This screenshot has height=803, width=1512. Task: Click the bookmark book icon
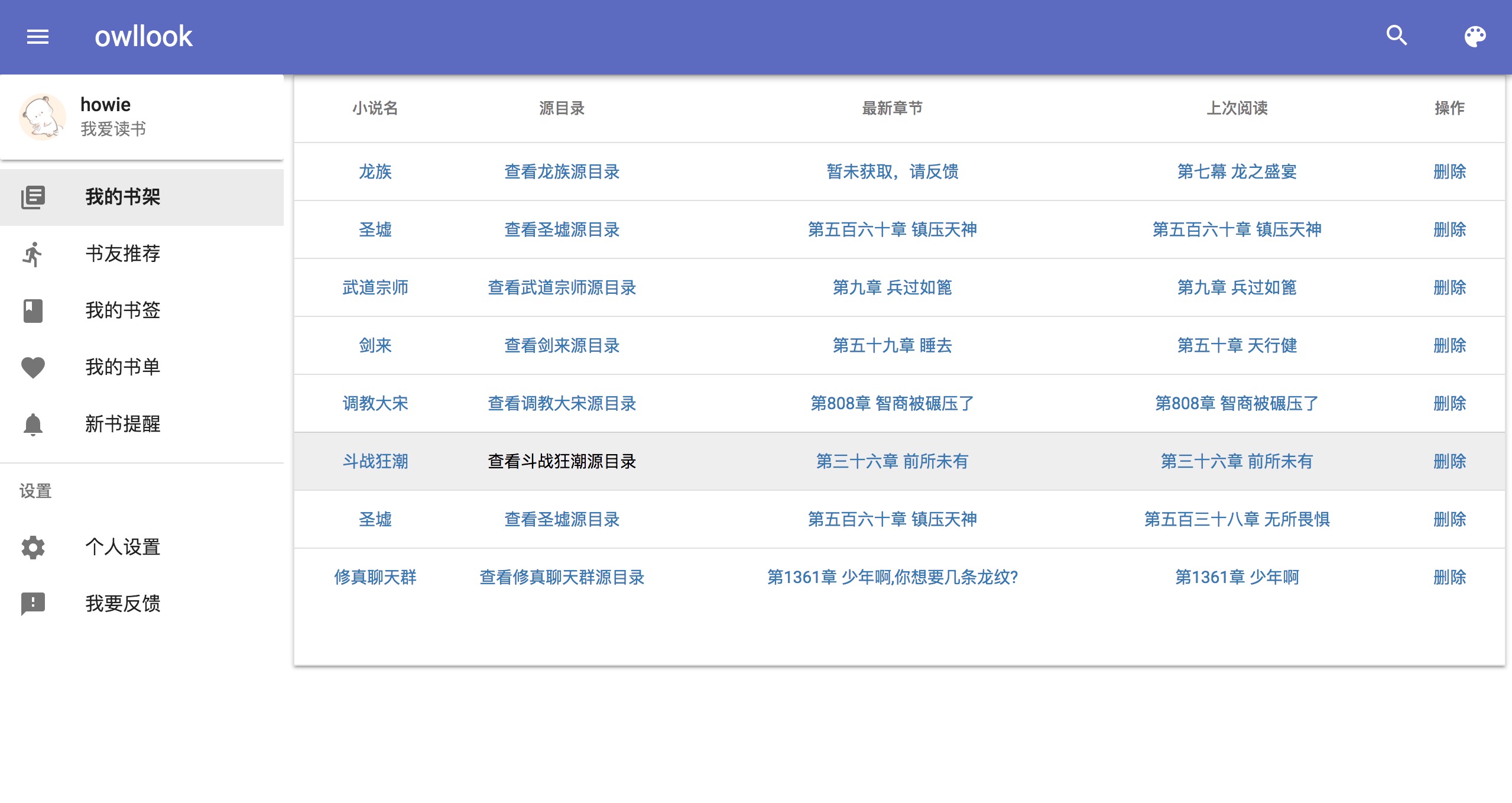click(33, 310)
